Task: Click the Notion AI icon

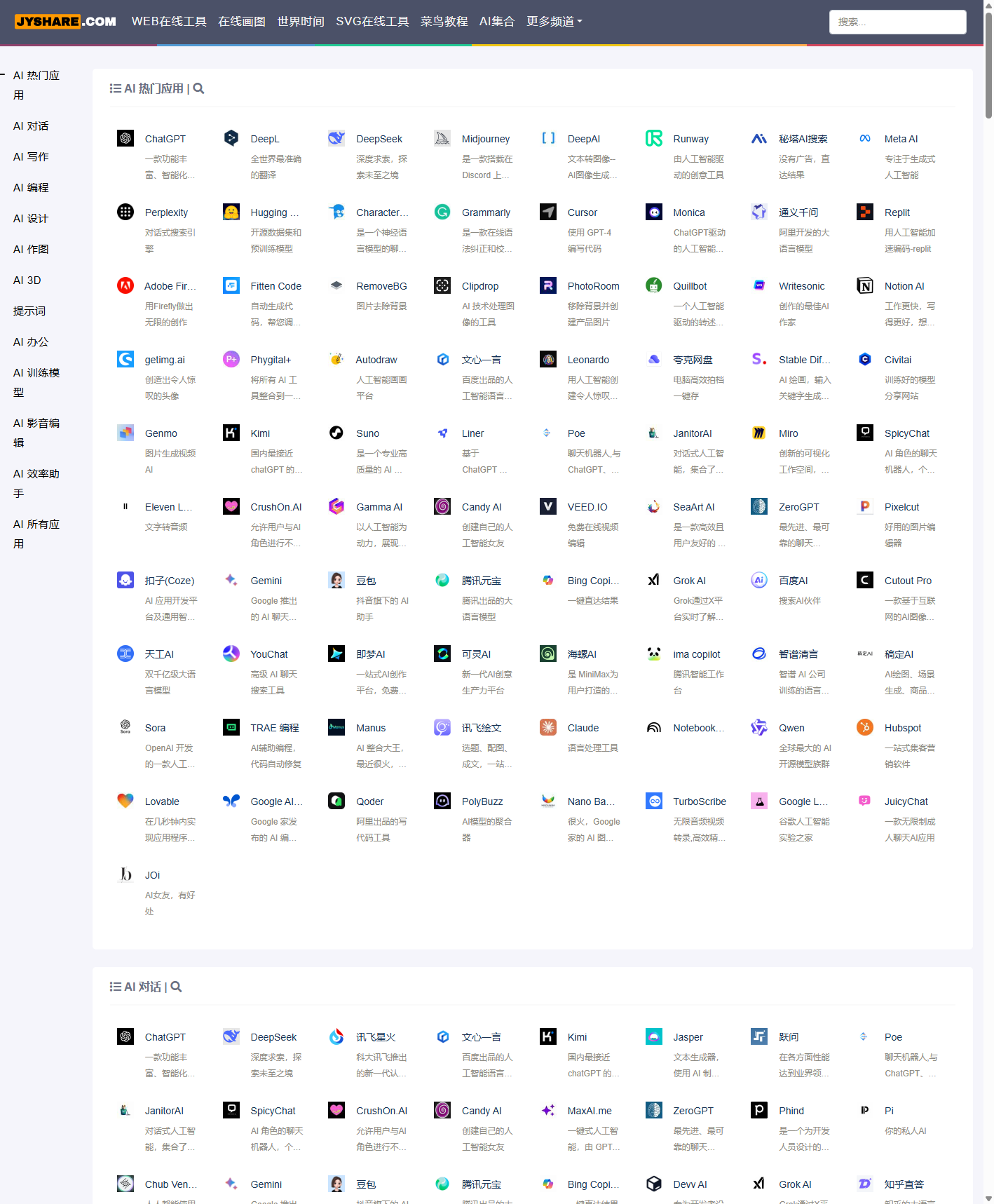Action: coord(865,285)
